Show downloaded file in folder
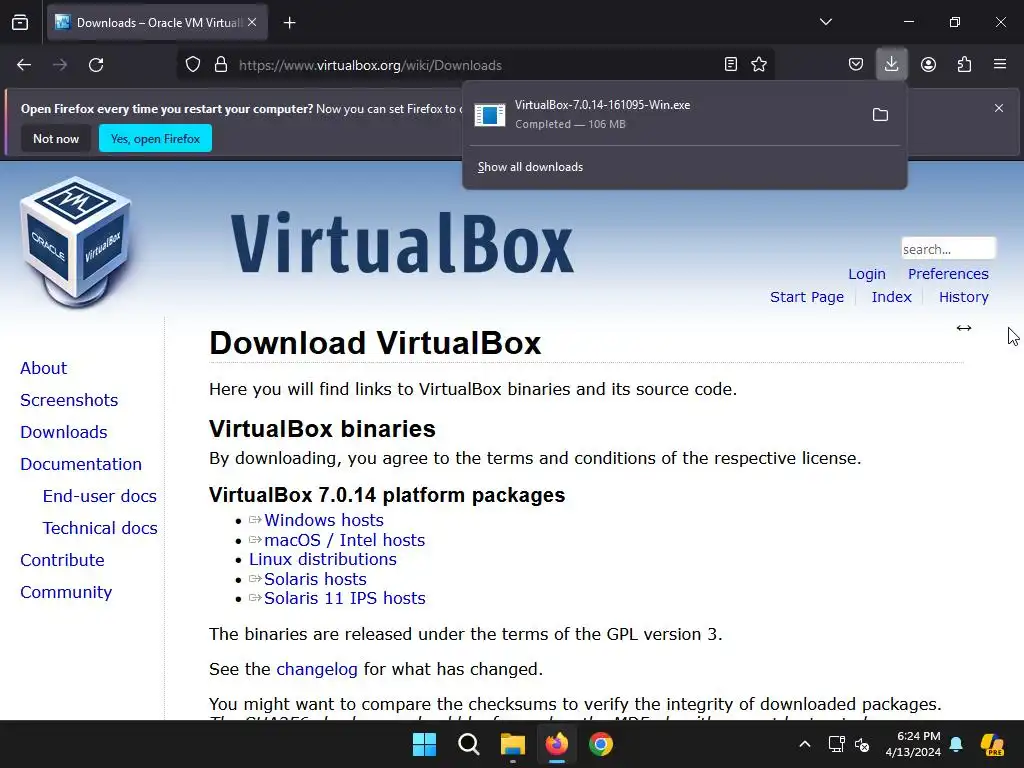 [x=880, y=115]
